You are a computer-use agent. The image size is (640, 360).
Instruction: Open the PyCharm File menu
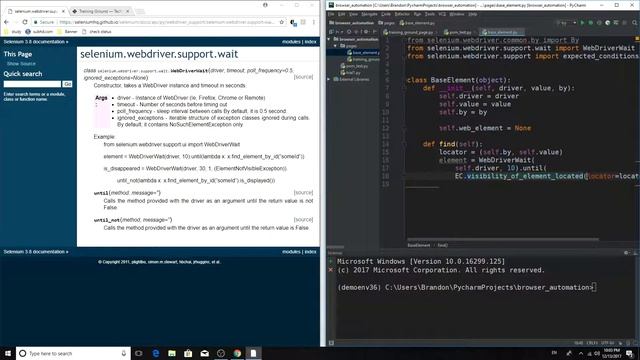click(x=331, y=14)
